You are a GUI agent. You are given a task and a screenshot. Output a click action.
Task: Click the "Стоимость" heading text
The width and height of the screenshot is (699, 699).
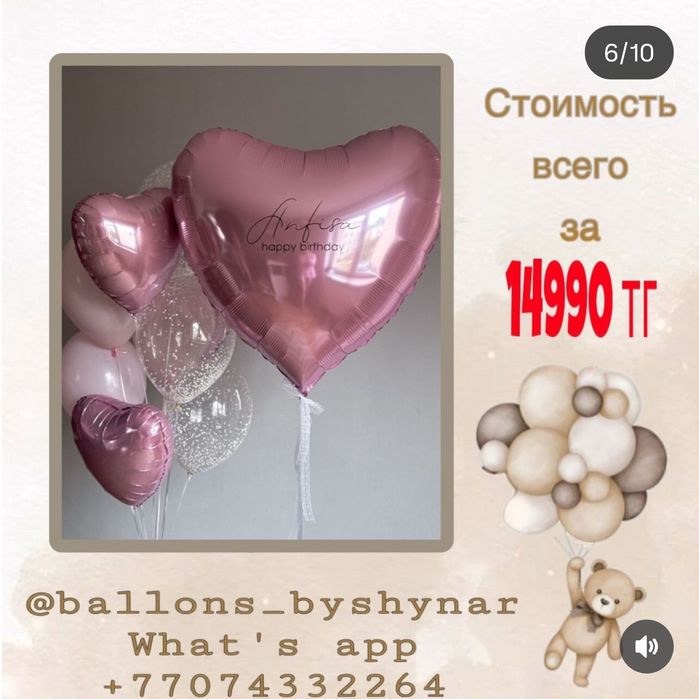click(581, 104)
